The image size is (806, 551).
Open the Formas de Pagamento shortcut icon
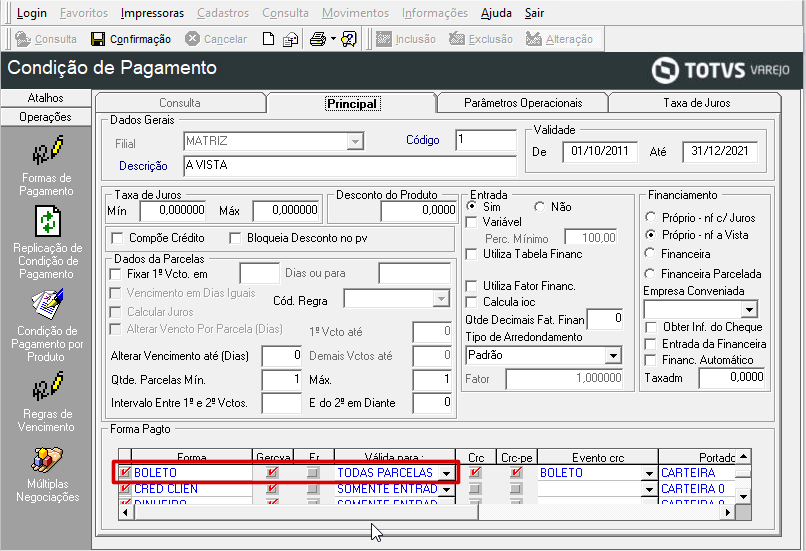(47, 150)
